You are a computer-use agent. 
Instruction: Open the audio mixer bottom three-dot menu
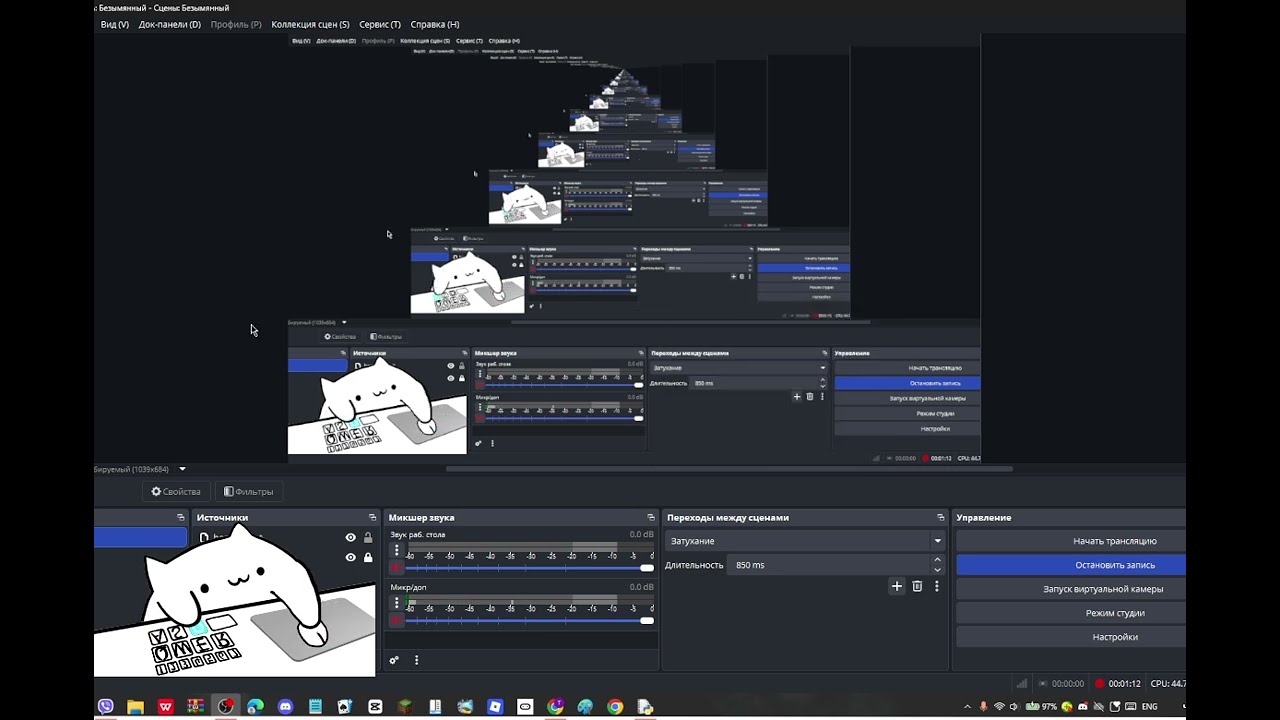[416, 660]
